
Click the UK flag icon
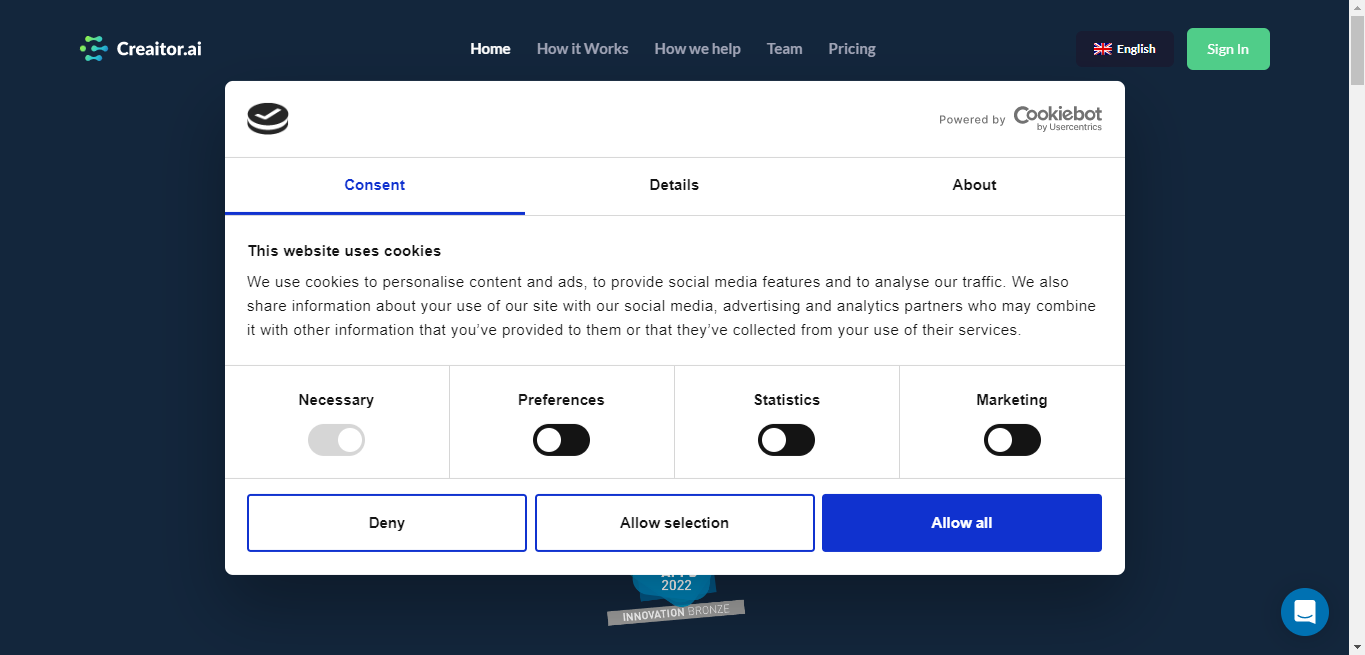[1102, 49]
